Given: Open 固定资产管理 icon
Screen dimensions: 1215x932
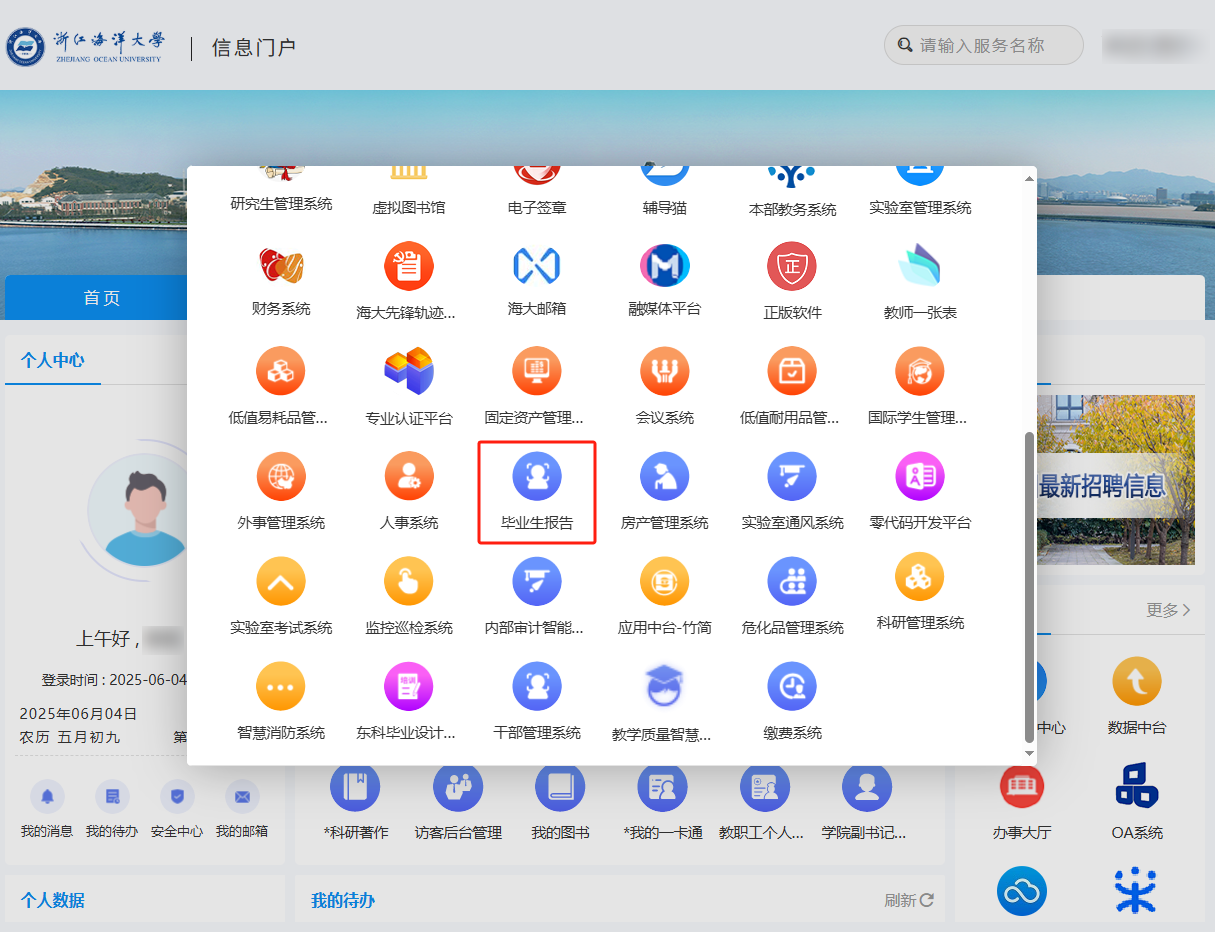Looking at the screenshot, I should pyautogui.click(x=537, y=372).
